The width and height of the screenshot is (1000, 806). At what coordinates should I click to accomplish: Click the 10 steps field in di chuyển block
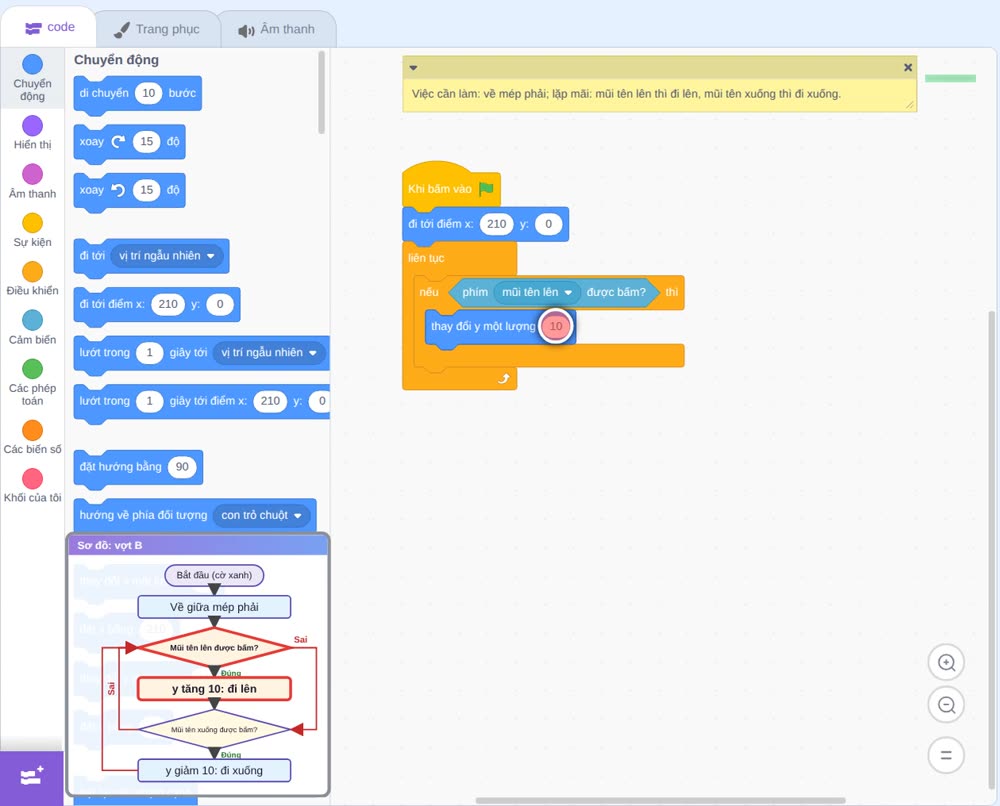149,93
